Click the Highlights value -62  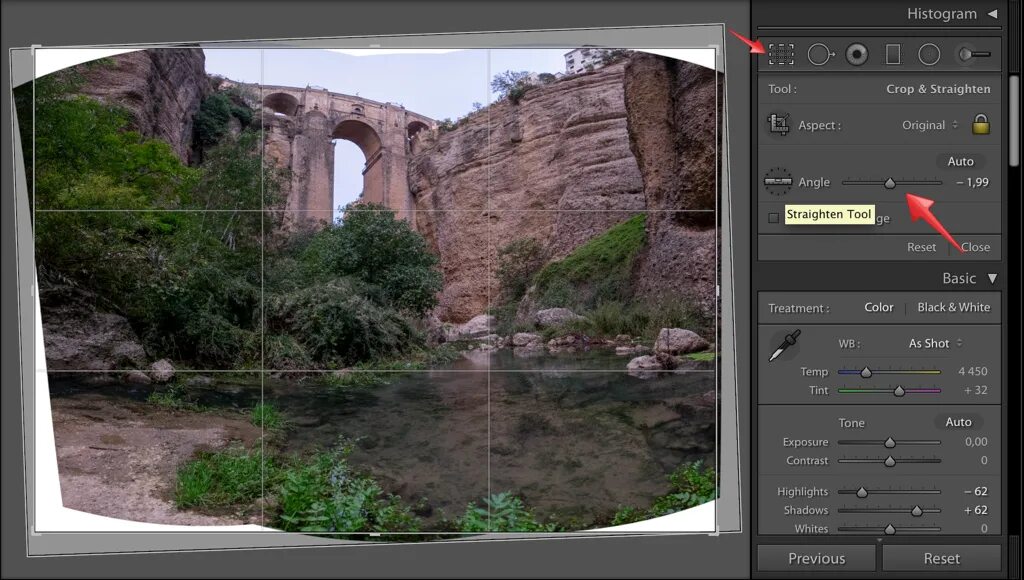pos(976,491)
